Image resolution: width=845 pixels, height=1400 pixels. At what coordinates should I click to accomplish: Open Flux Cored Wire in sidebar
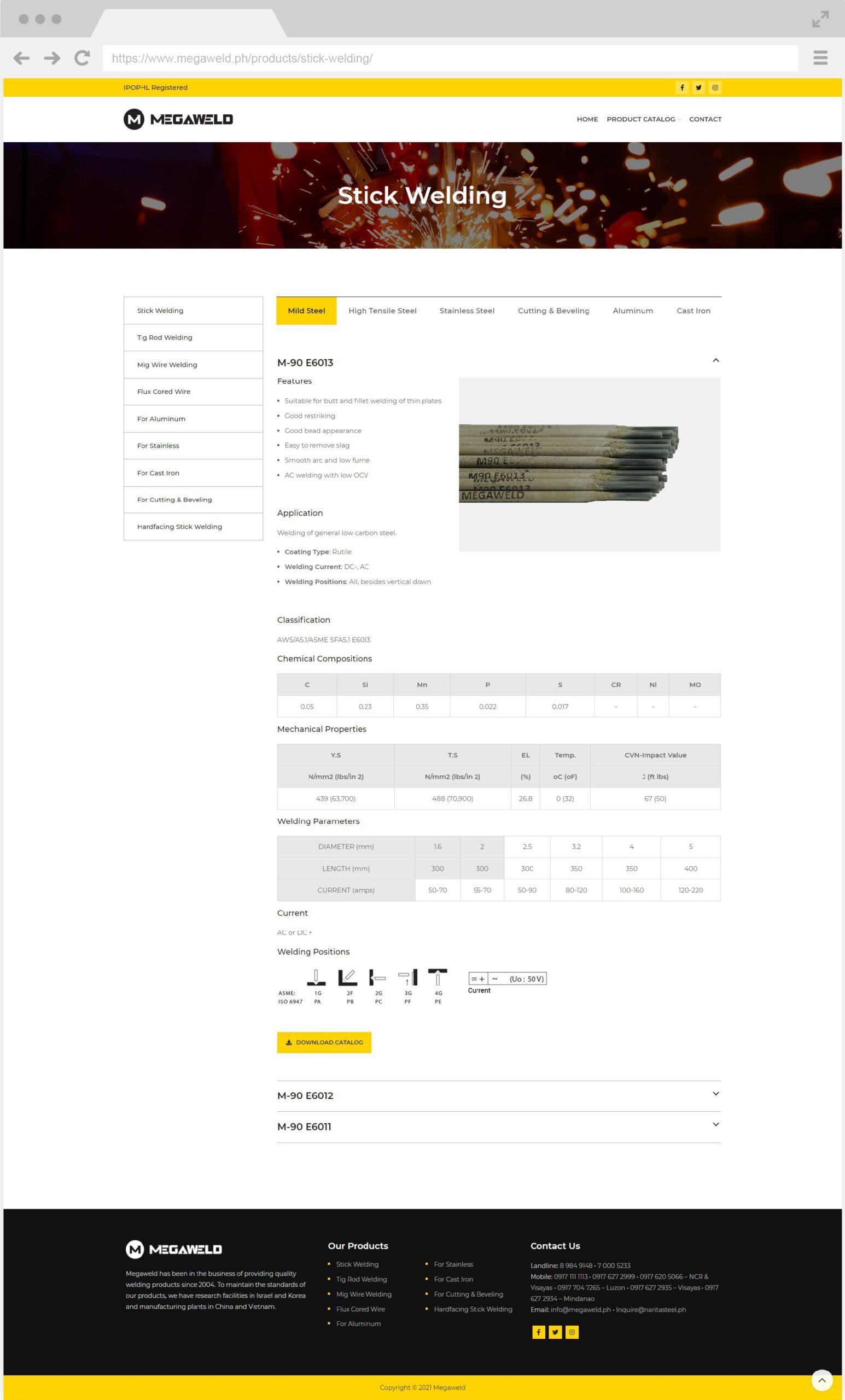(x=193, y=392)
